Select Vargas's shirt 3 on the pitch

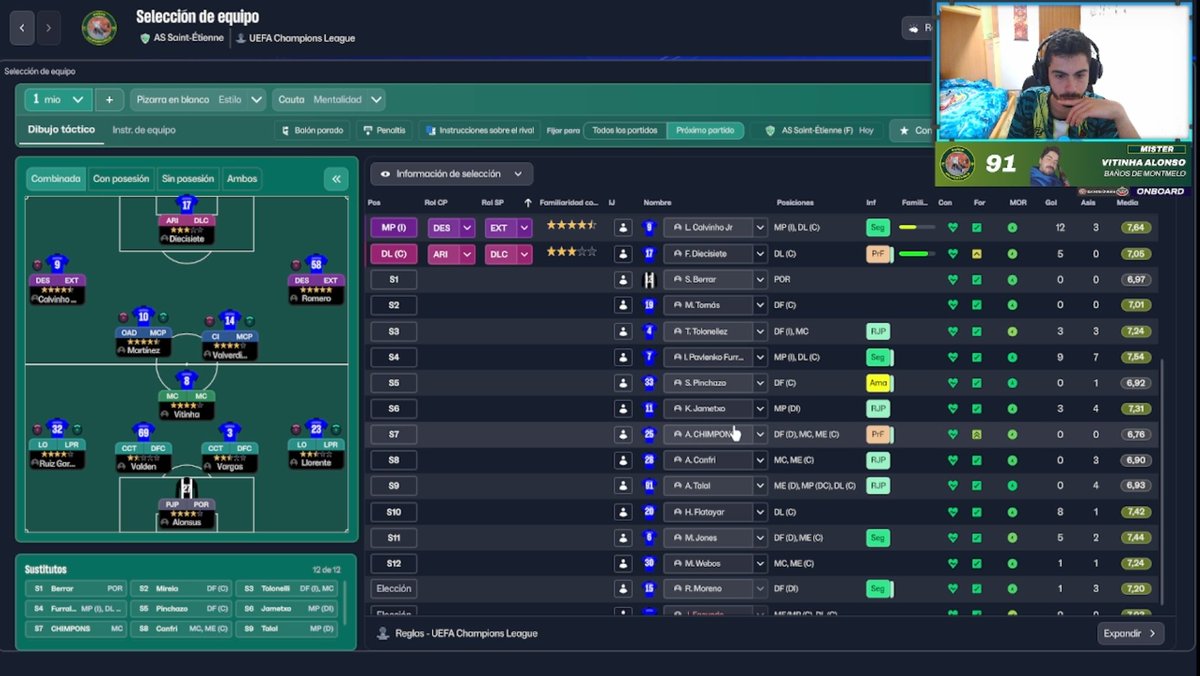point(230,431)
